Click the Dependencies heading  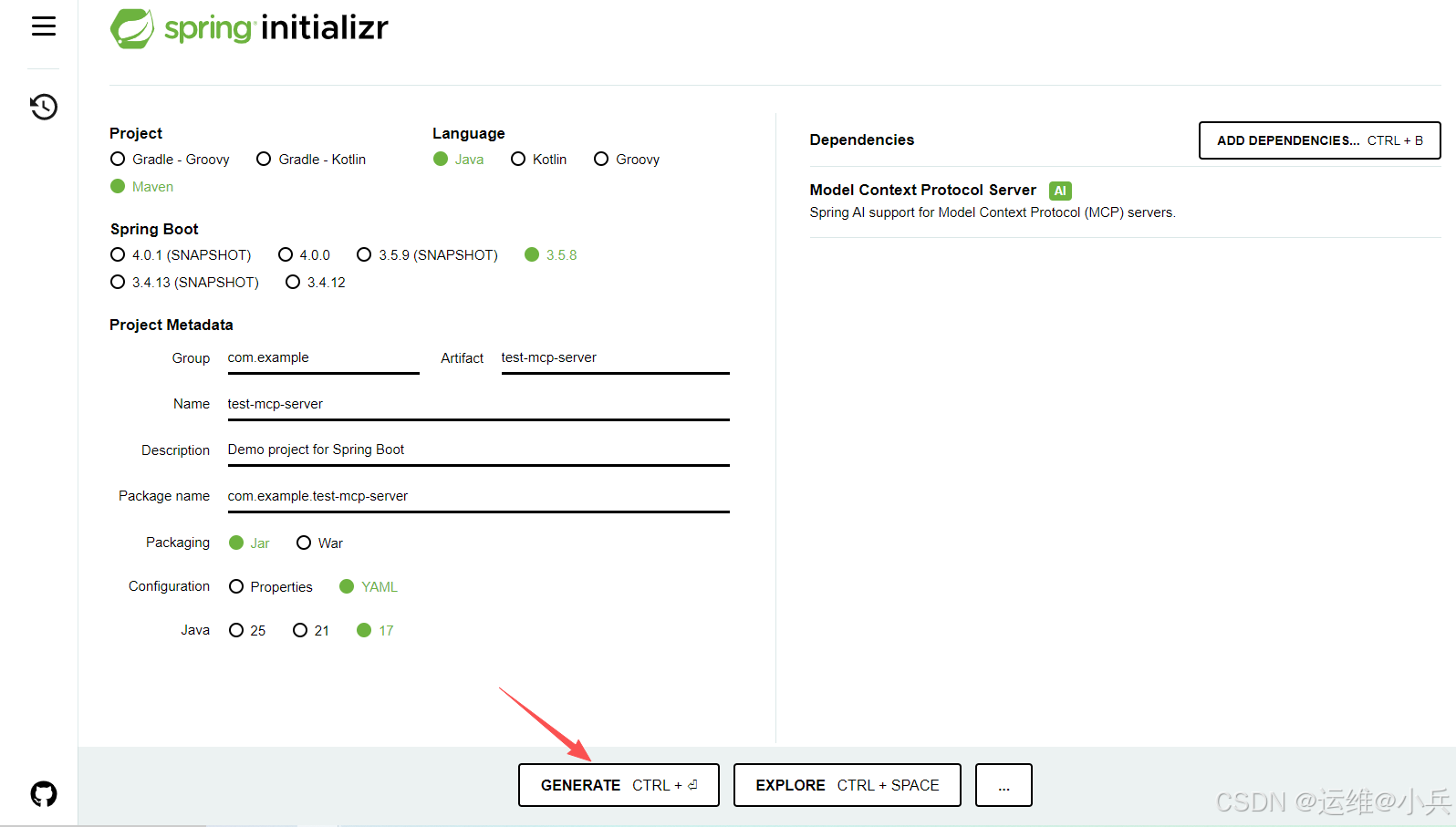click(862, 140)
